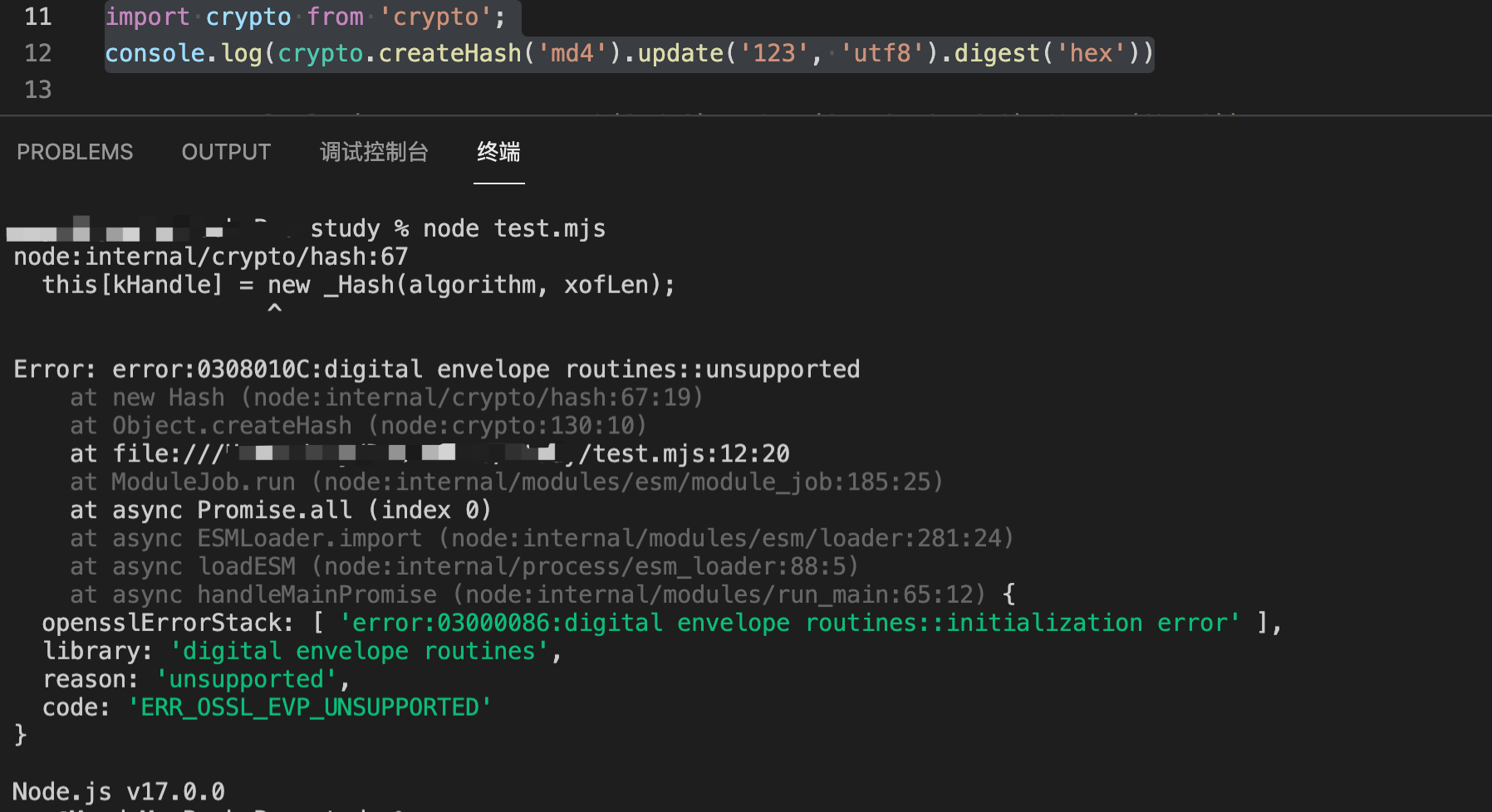Screen dimensions: 1492x812
Task: Click the terminal command "node test.mjs"
Action: [514, 228]
